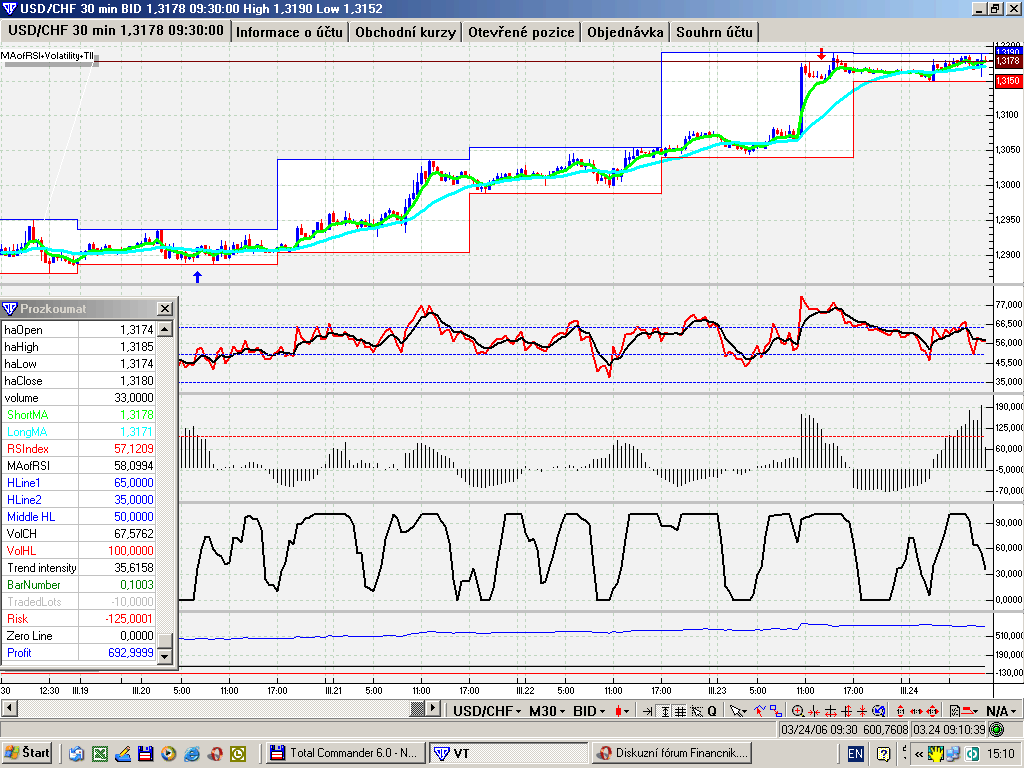Click the haClose row in Prozkoumat
Image resolution: width=1024 pixels, height=768 pixels.
tap(79, 381)
